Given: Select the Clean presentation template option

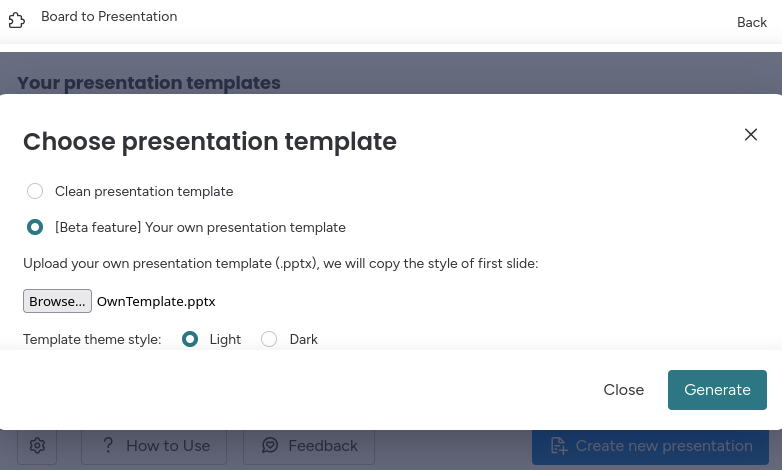Looking at the screenshot, I should pyautogui.click(x=35, y=191).
